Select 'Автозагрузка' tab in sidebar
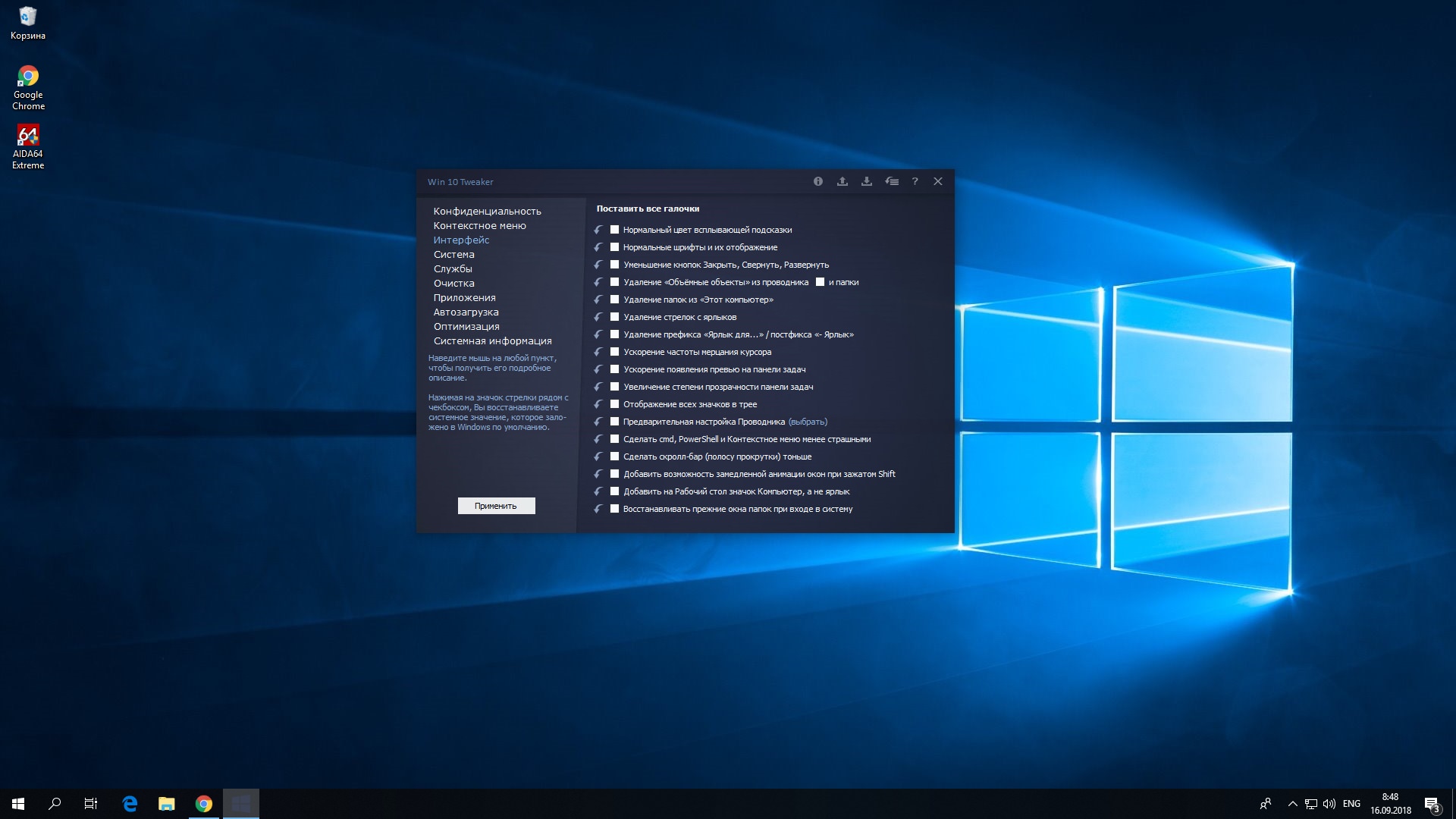The width and height of the screenshot is (1456, 819). 466,311
